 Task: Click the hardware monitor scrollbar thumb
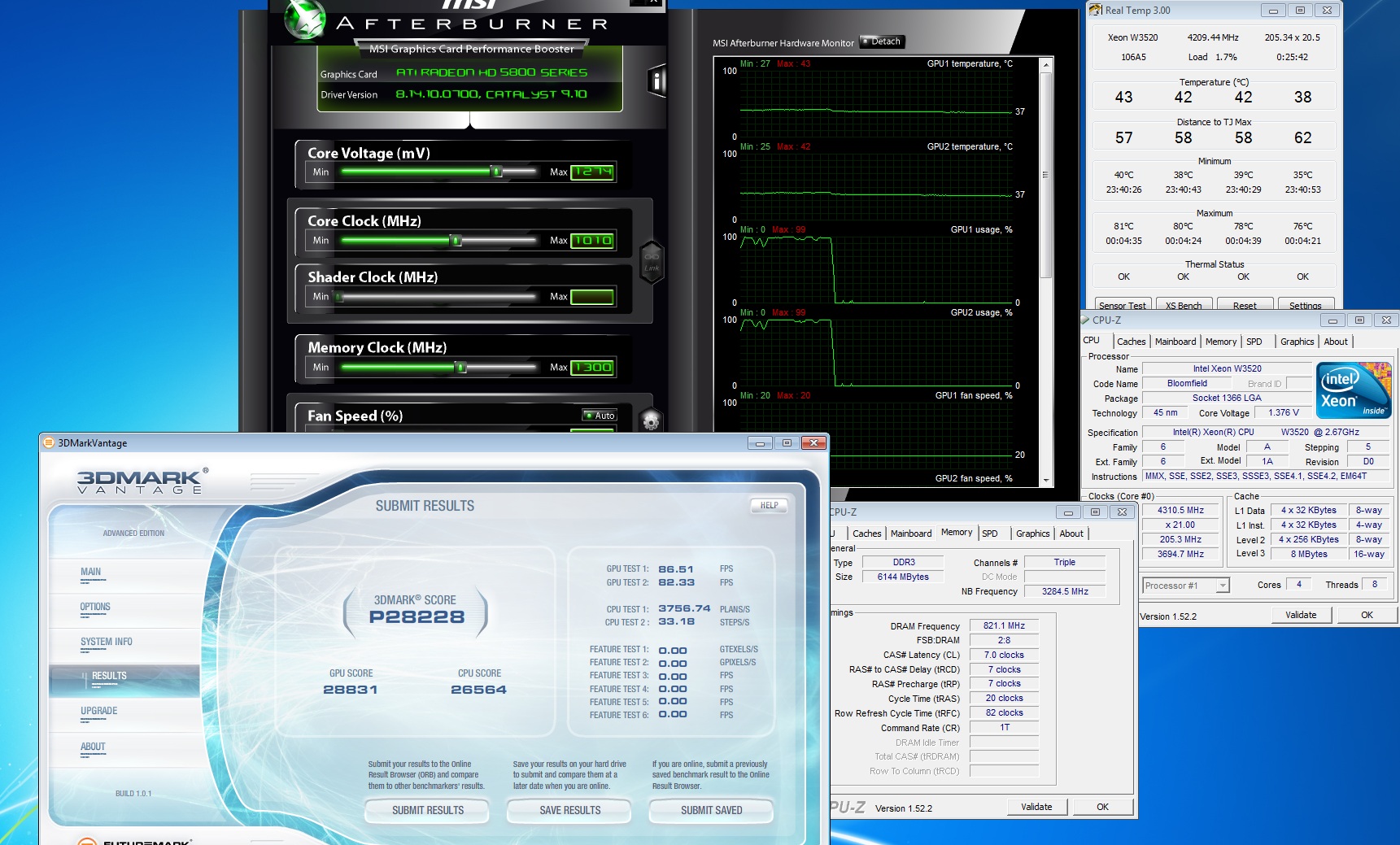(x=1046, y=175)
